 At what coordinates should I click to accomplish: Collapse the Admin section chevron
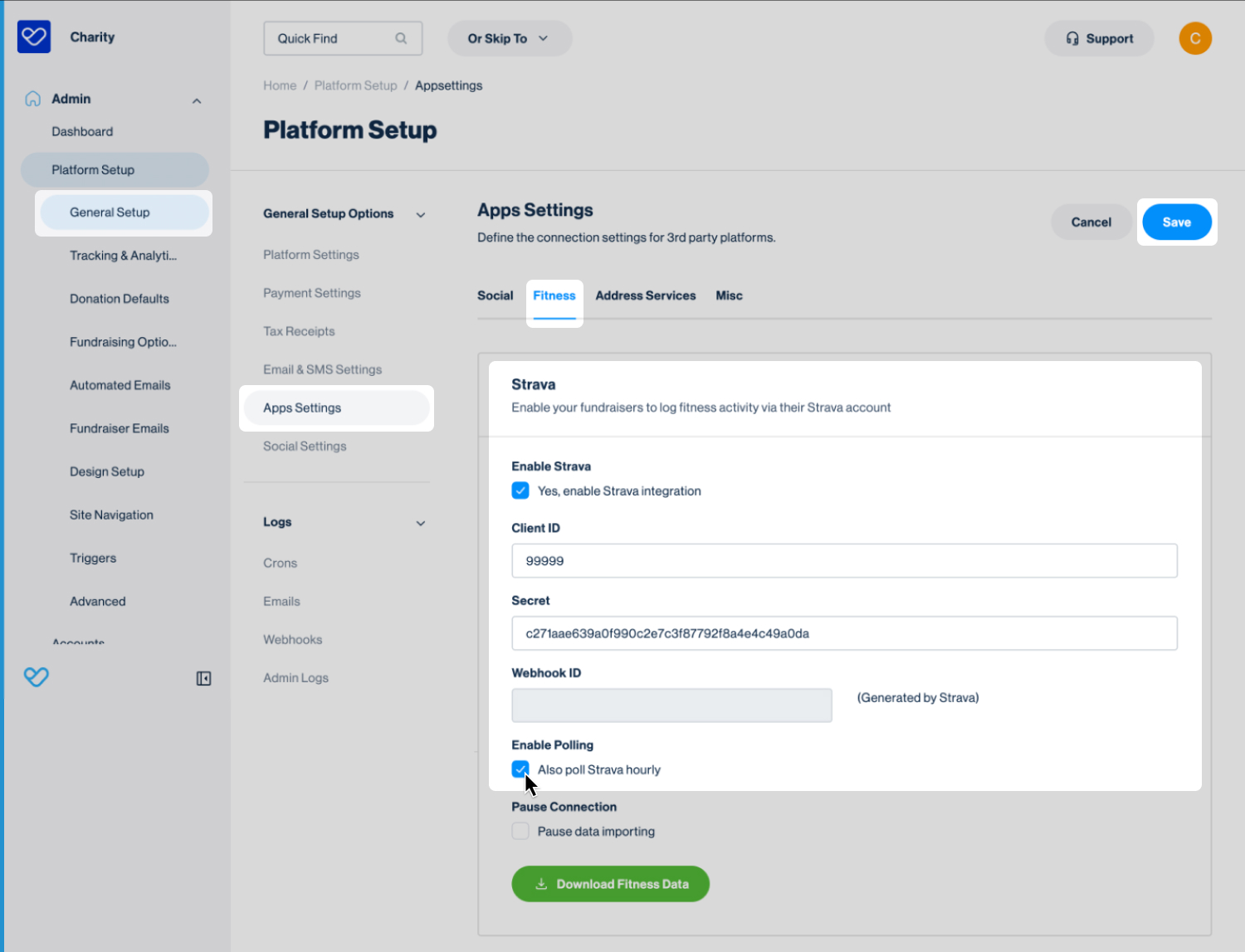(197, 101)
